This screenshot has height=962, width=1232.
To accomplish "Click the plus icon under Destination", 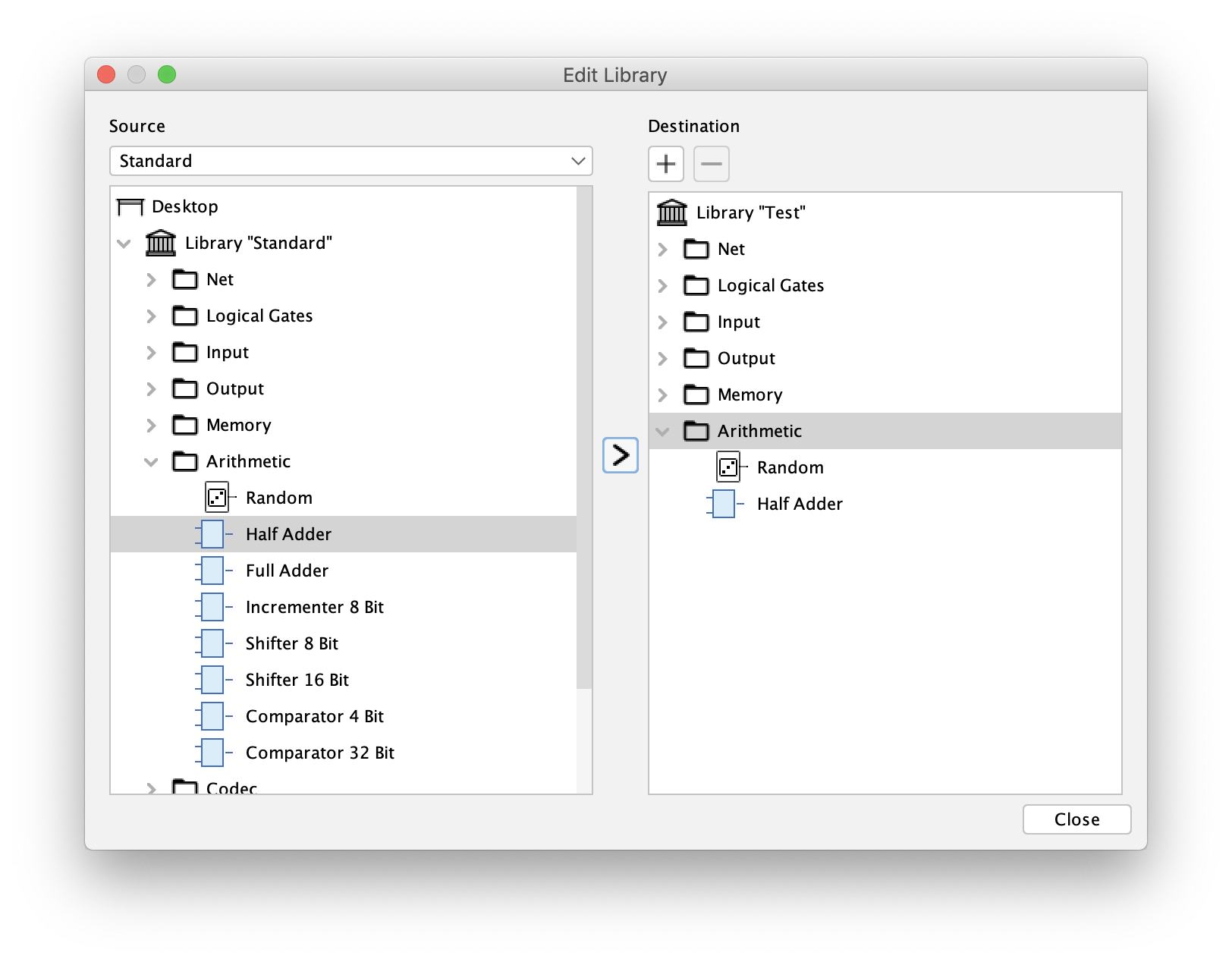I will [665, 164].
